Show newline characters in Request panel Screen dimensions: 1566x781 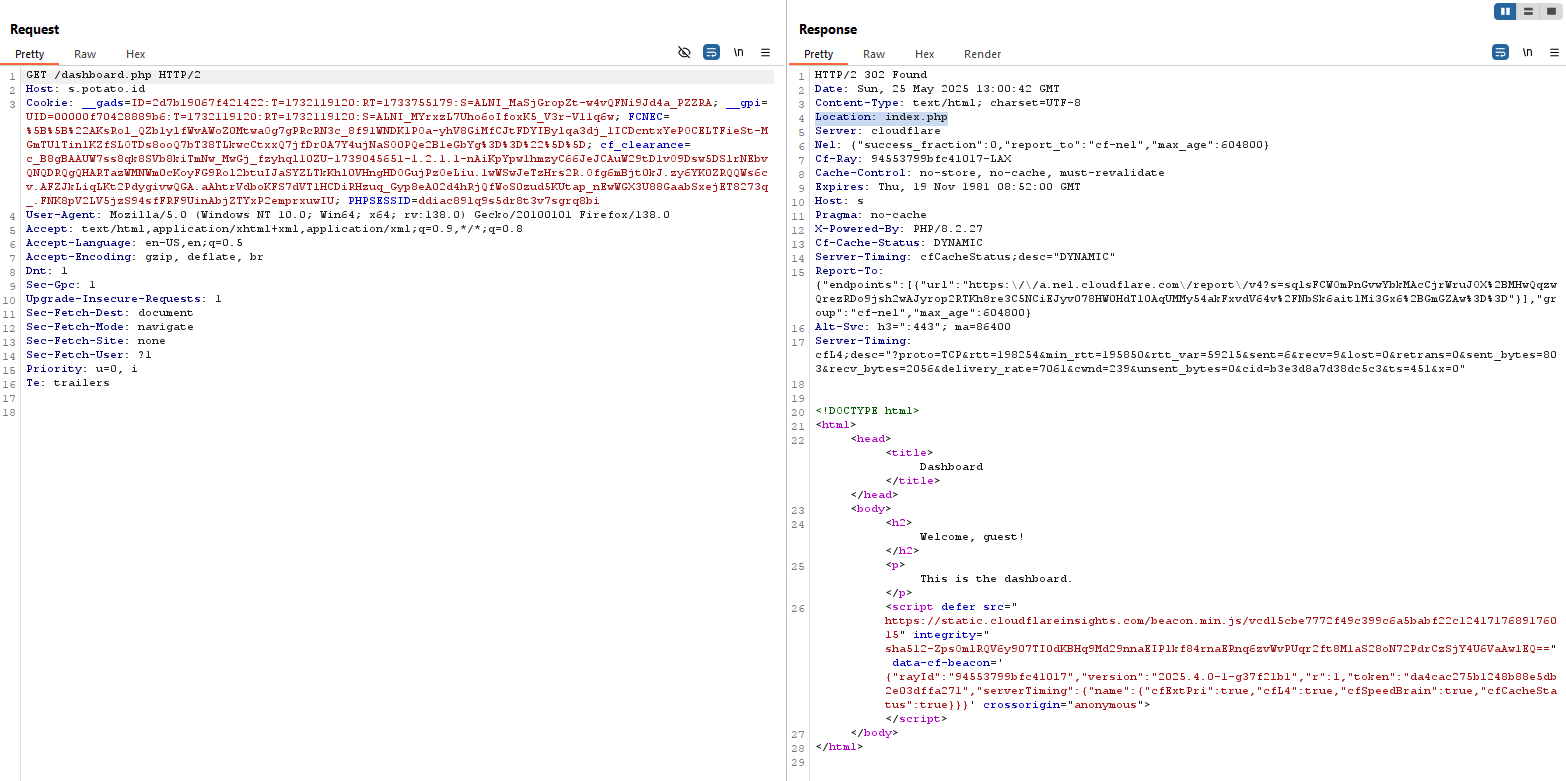pyautogui.click(x=739, y=52)
